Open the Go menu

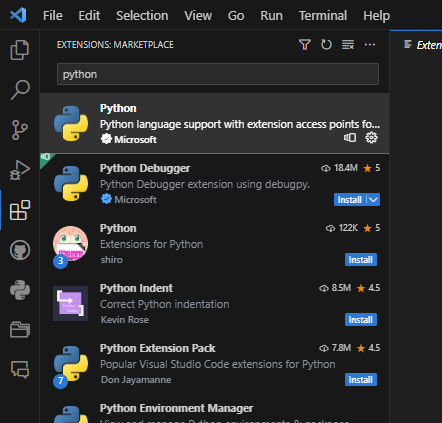236,15
